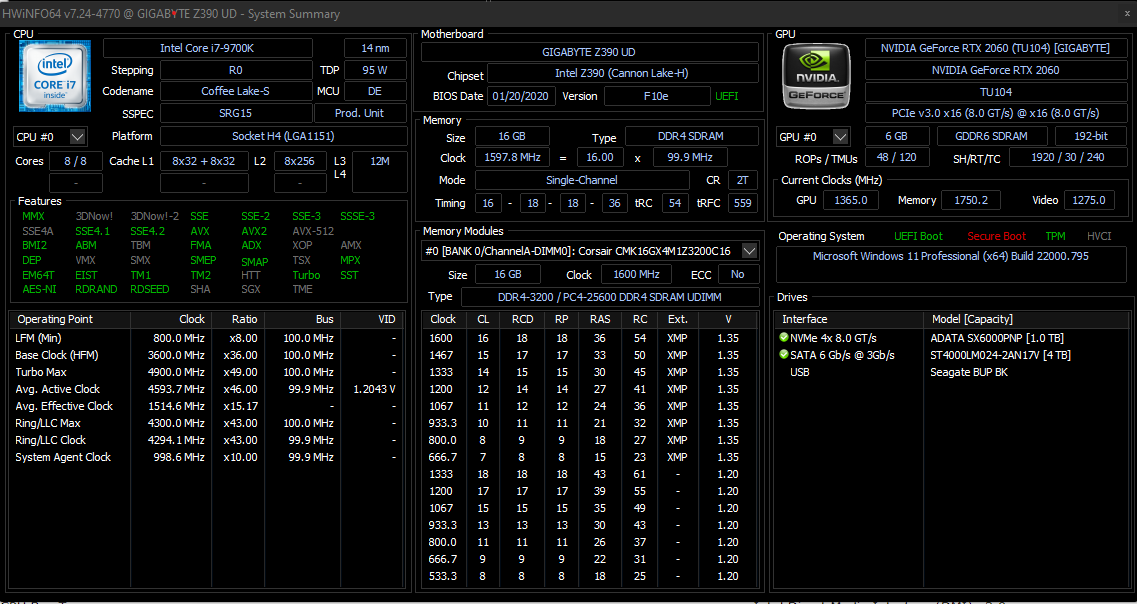This screenshot has height=604, width=1137.
Task: Select the 533.3 timing row
Action: tap(590, 576)
